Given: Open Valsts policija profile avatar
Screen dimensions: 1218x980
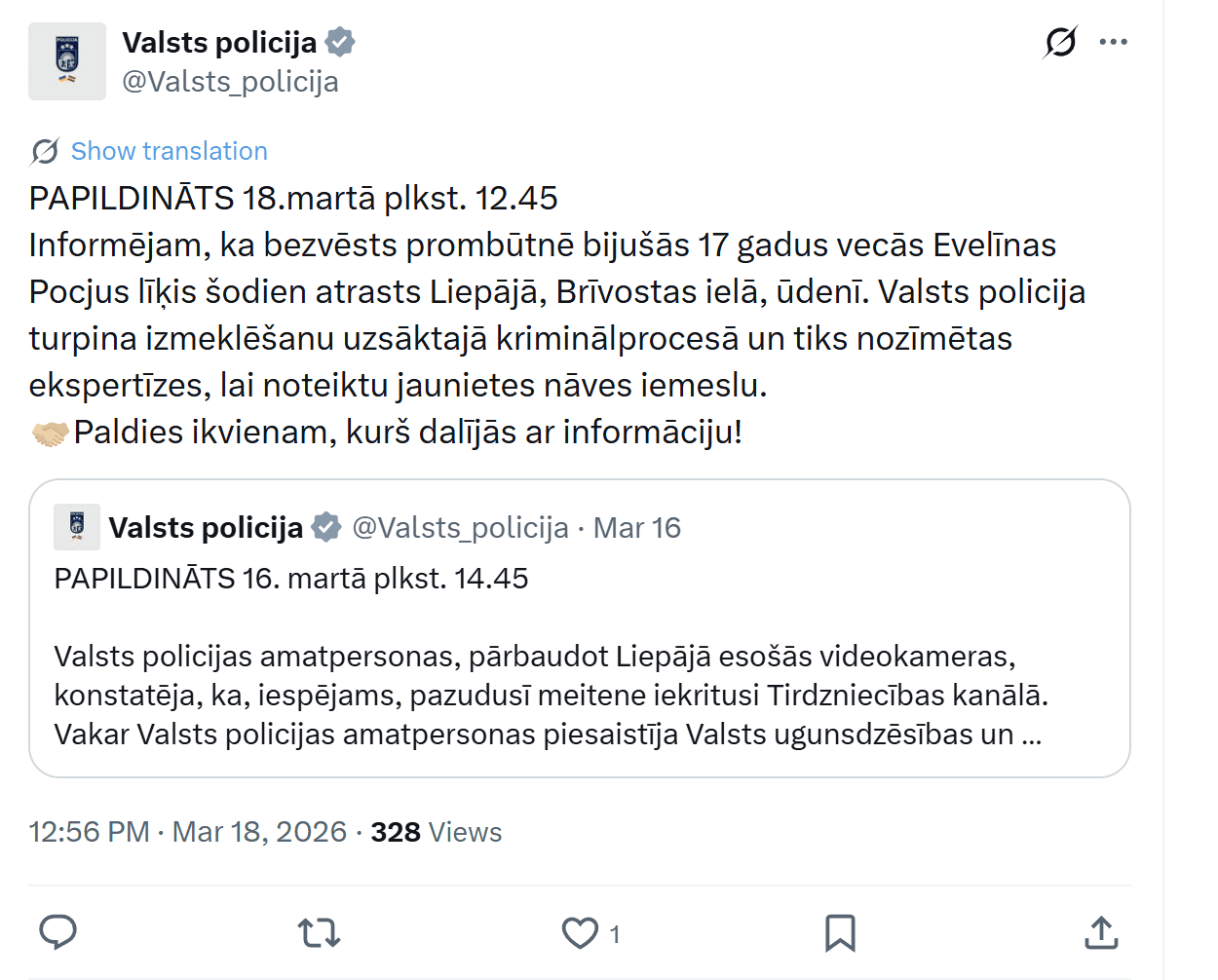Looking at the screenshot, I should [x=67, y=61].
